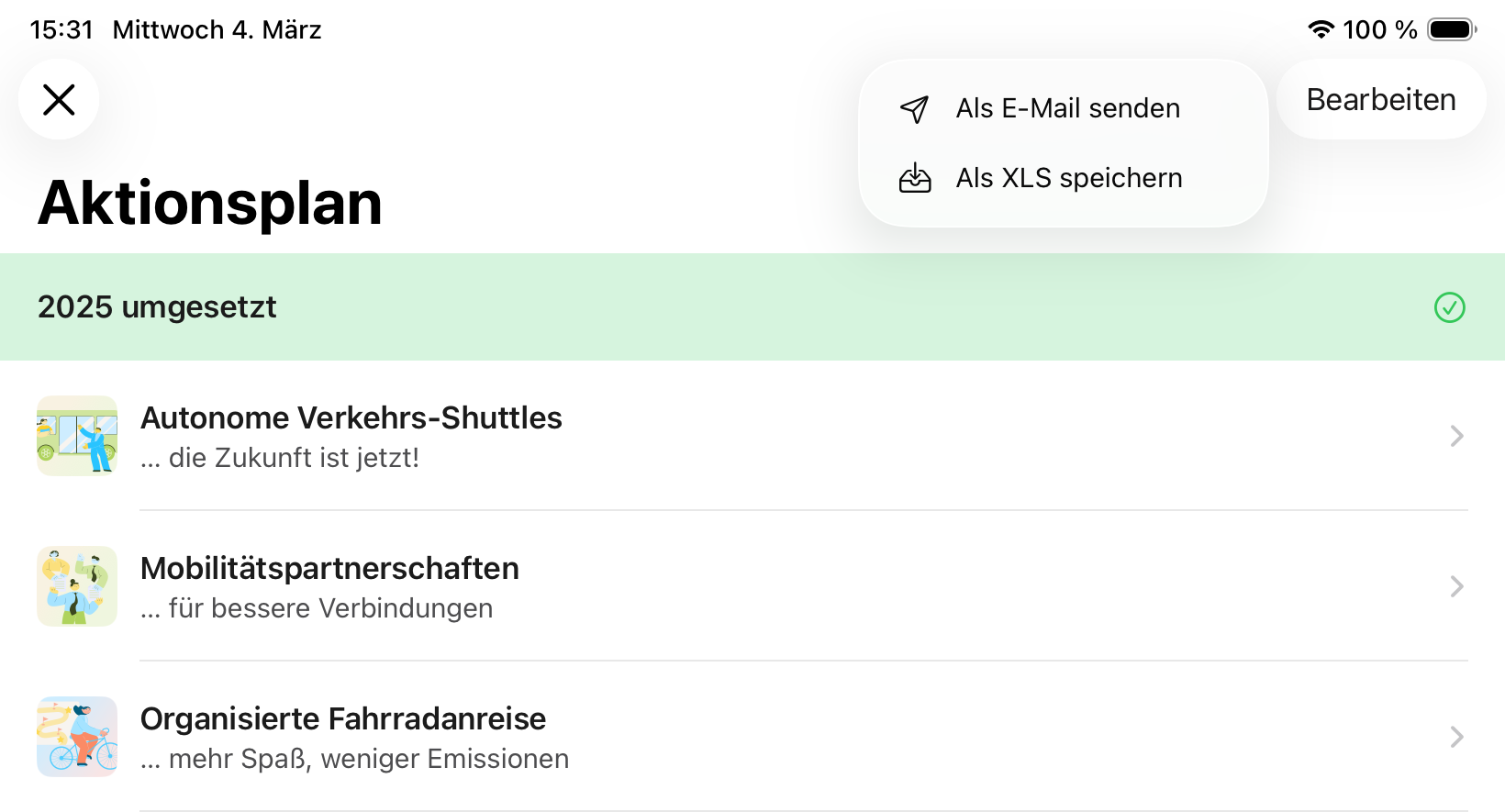Image resolution: width=1505 pixels, height=812 pixels.
Task: Collapse the 2025 umgesetzt section header
Action: coord(157,307)
